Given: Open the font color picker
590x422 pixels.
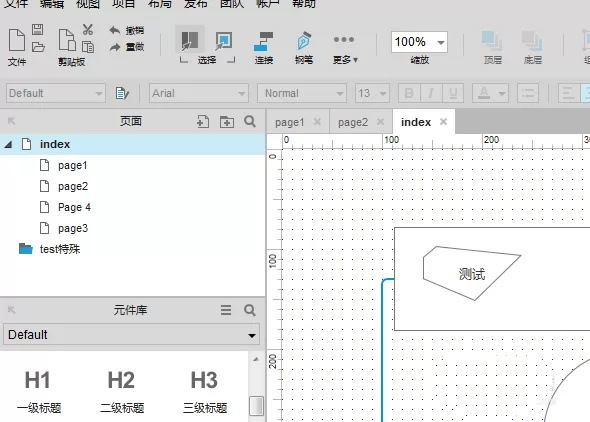Looking at the screenshot, I should click(490, 93).
